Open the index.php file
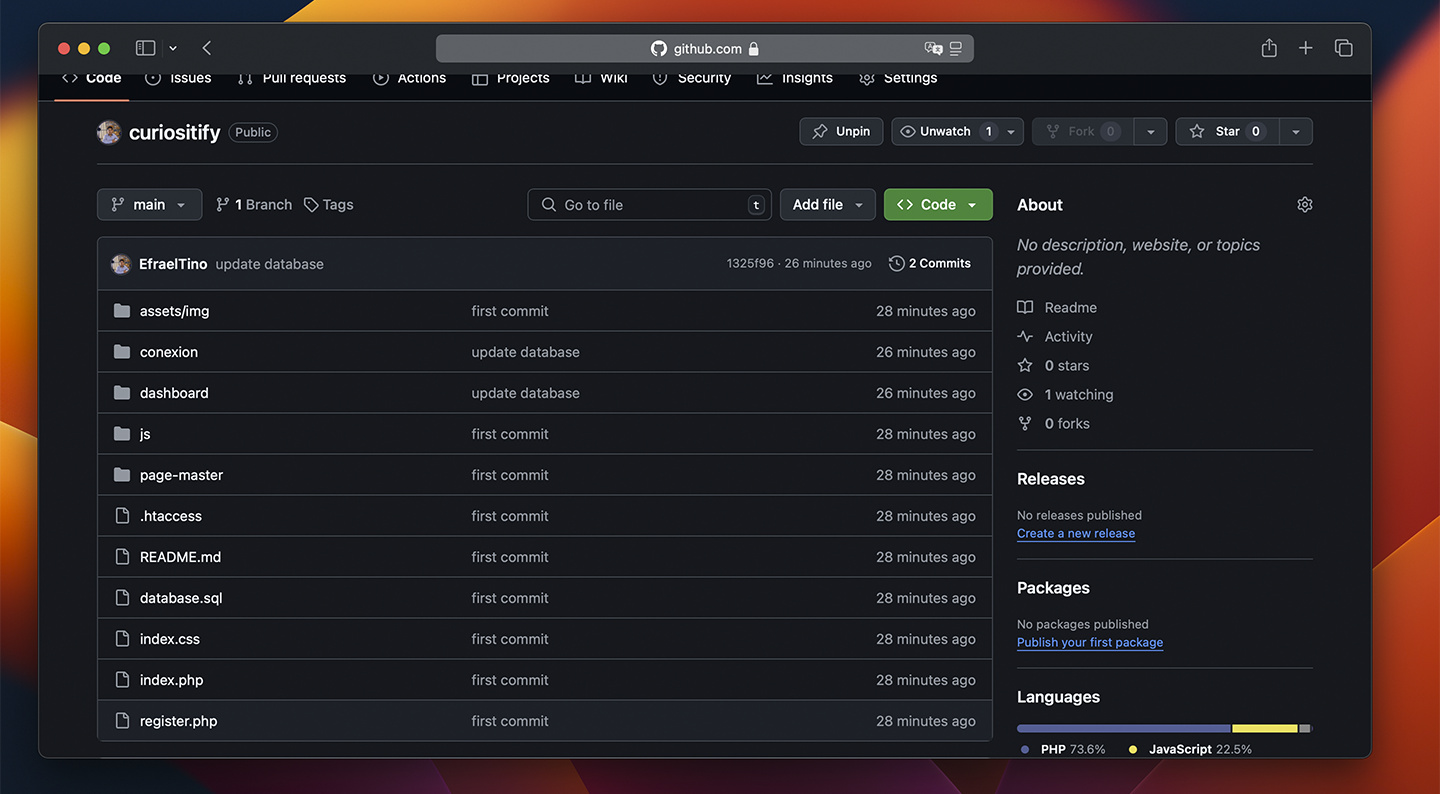This screenshot has height=794, width=1440. (172, 680)
